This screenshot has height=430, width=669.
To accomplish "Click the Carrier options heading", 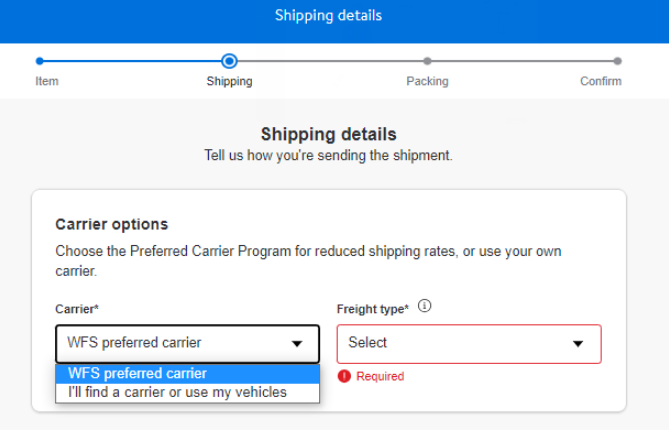I will tap(112, 224).
